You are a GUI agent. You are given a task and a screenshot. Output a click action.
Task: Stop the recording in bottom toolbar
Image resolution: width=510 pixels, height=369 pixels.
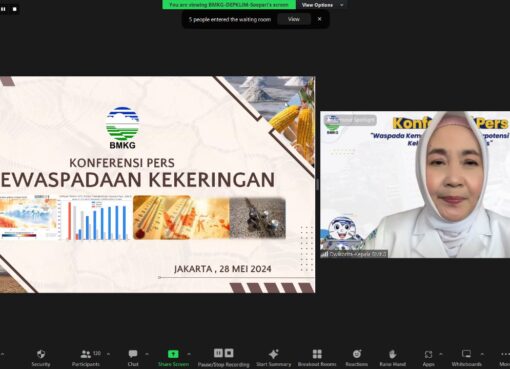coord(229,353)
